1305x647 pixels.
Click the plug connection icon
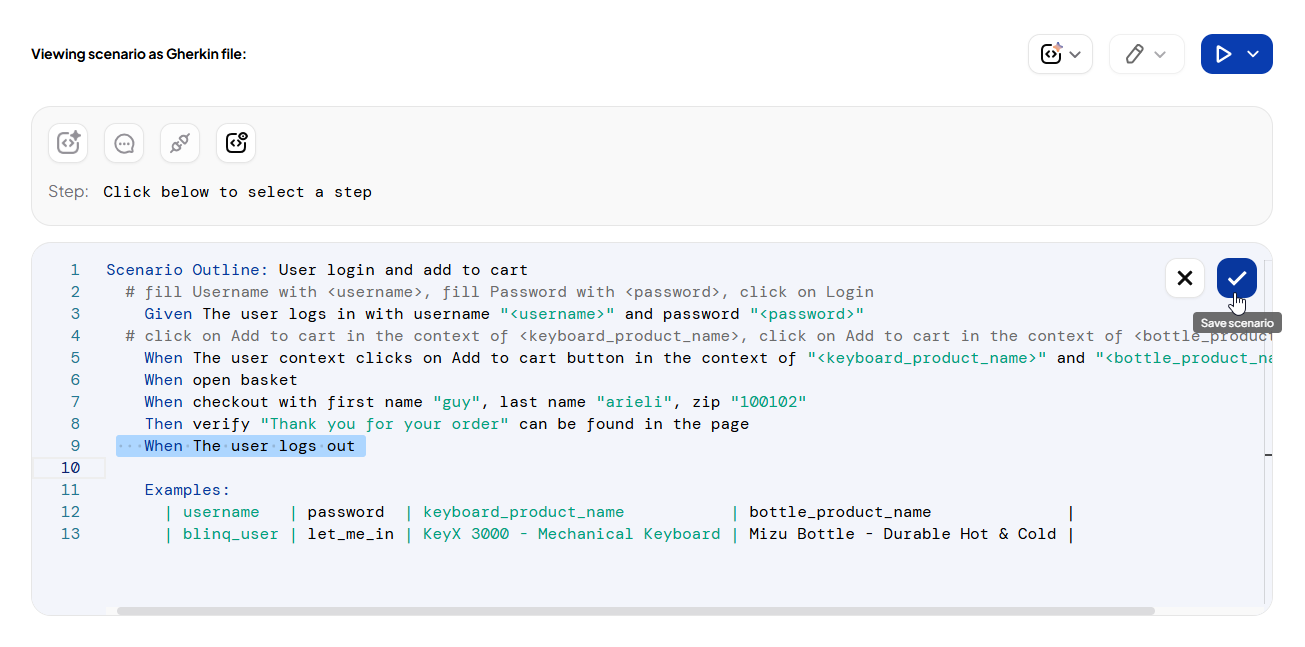180,143
